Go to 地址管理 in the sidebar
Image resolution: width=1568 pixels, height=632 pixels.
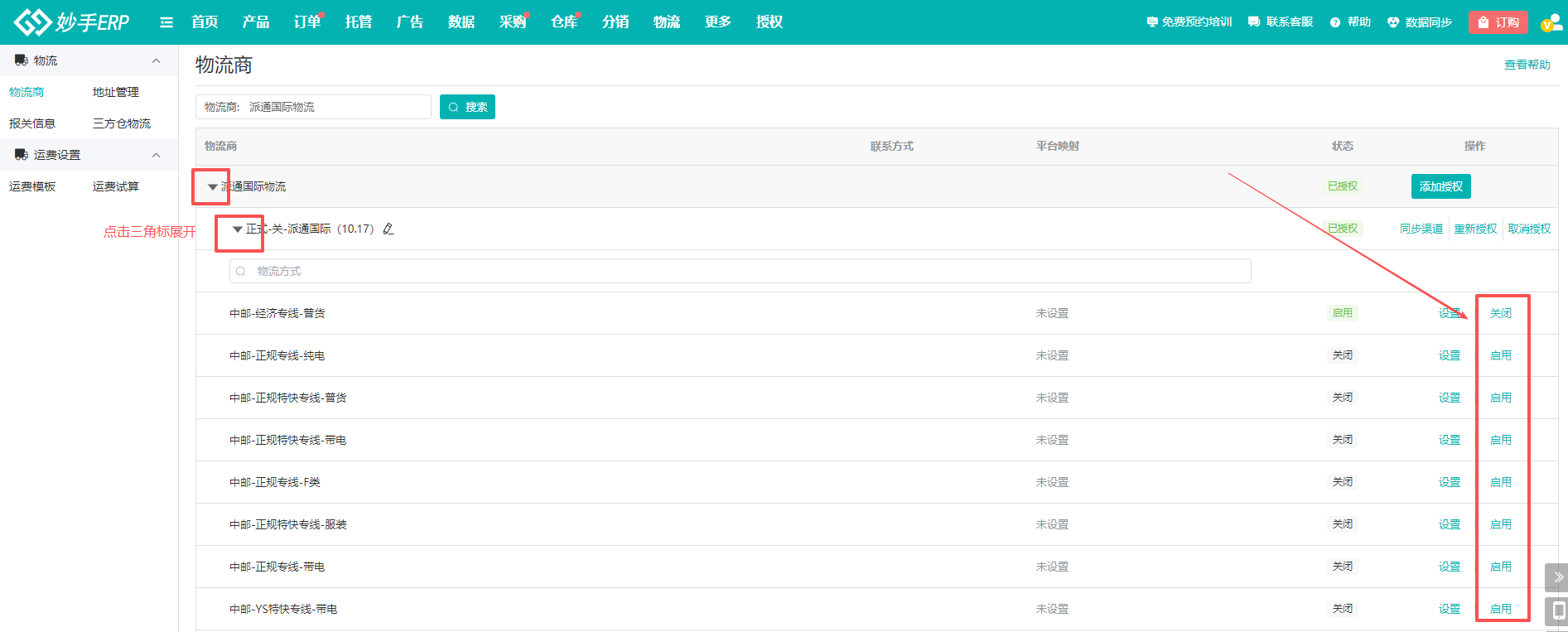click(x=116, y=92)
